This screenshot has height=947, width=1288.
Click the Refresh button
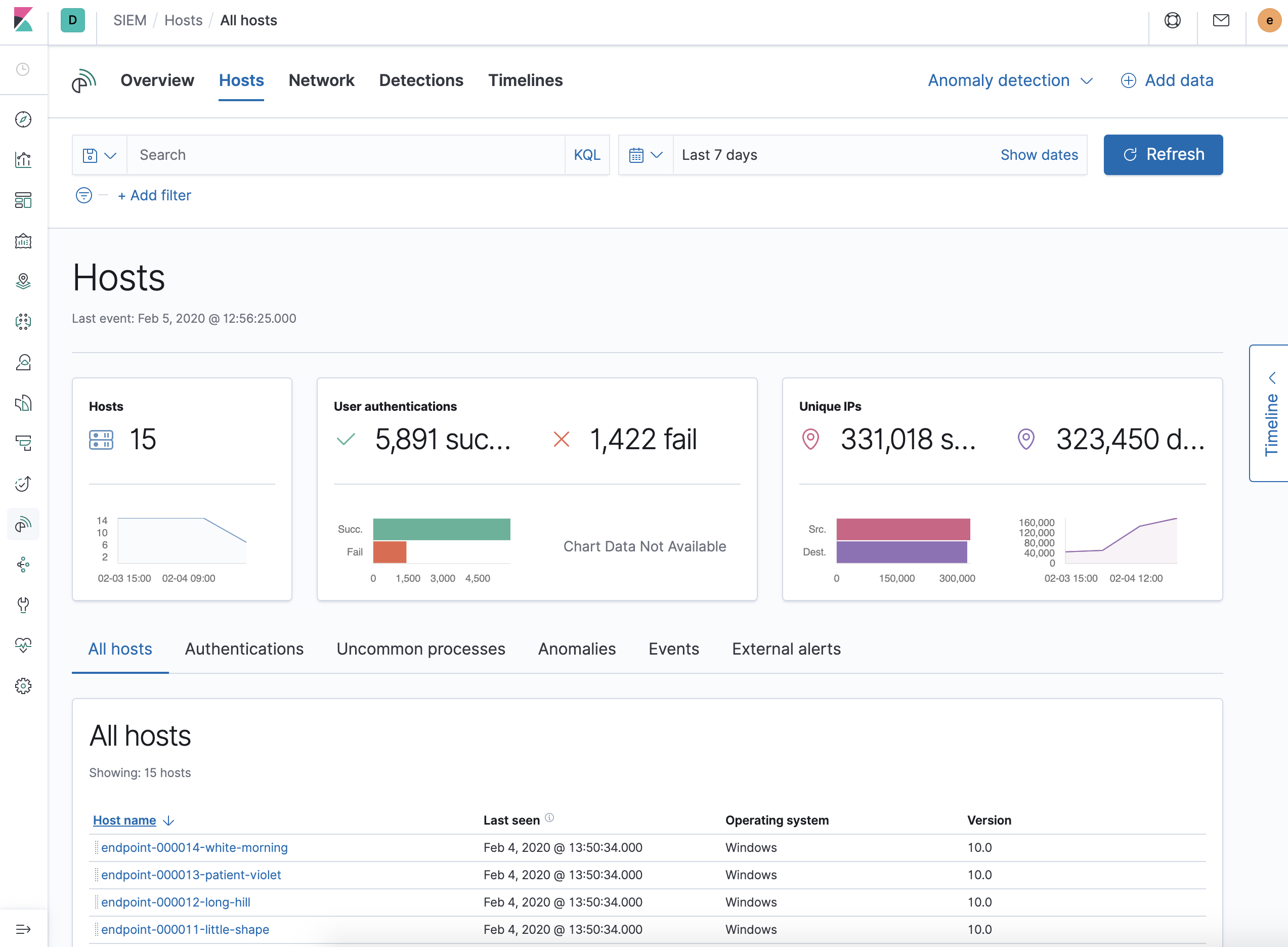pos(1163,155)
